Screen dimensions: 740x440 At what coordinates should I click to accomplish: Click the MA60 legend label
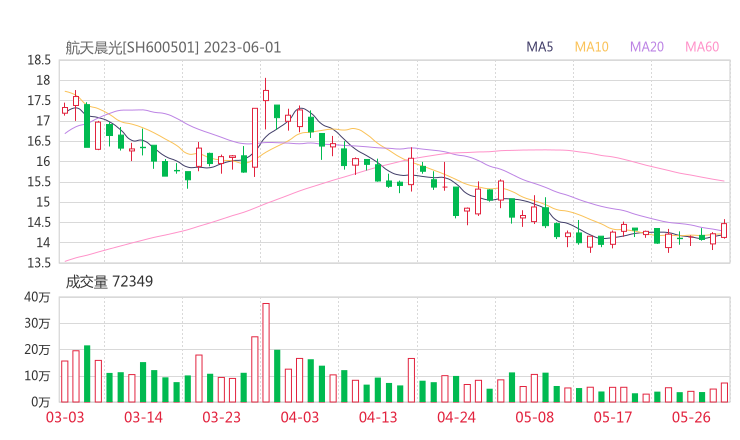click(x=702, y=47)
